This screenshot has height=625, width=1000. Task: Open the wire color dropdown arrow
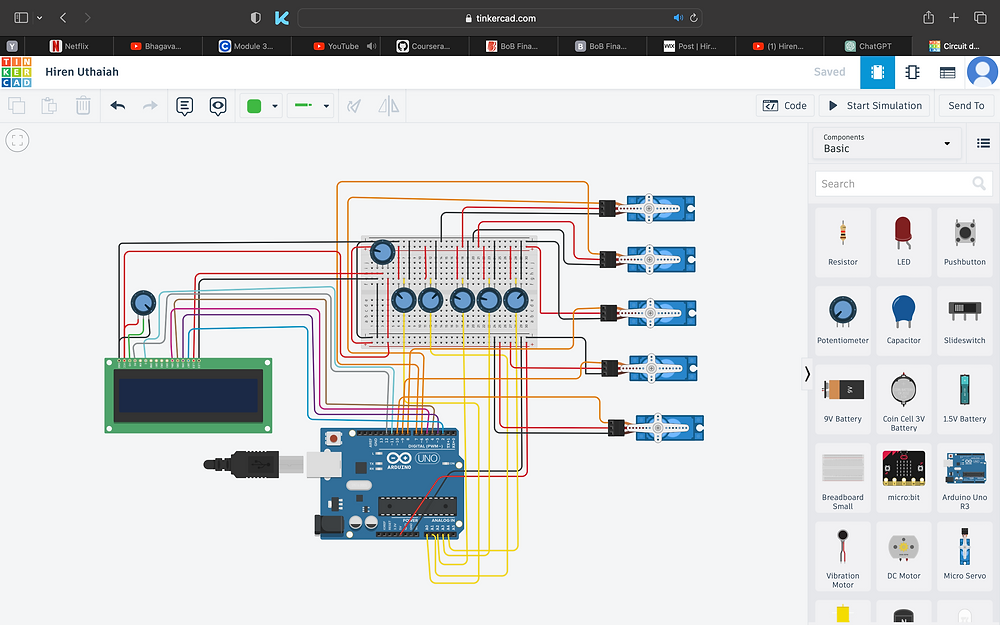coord(274,105)
